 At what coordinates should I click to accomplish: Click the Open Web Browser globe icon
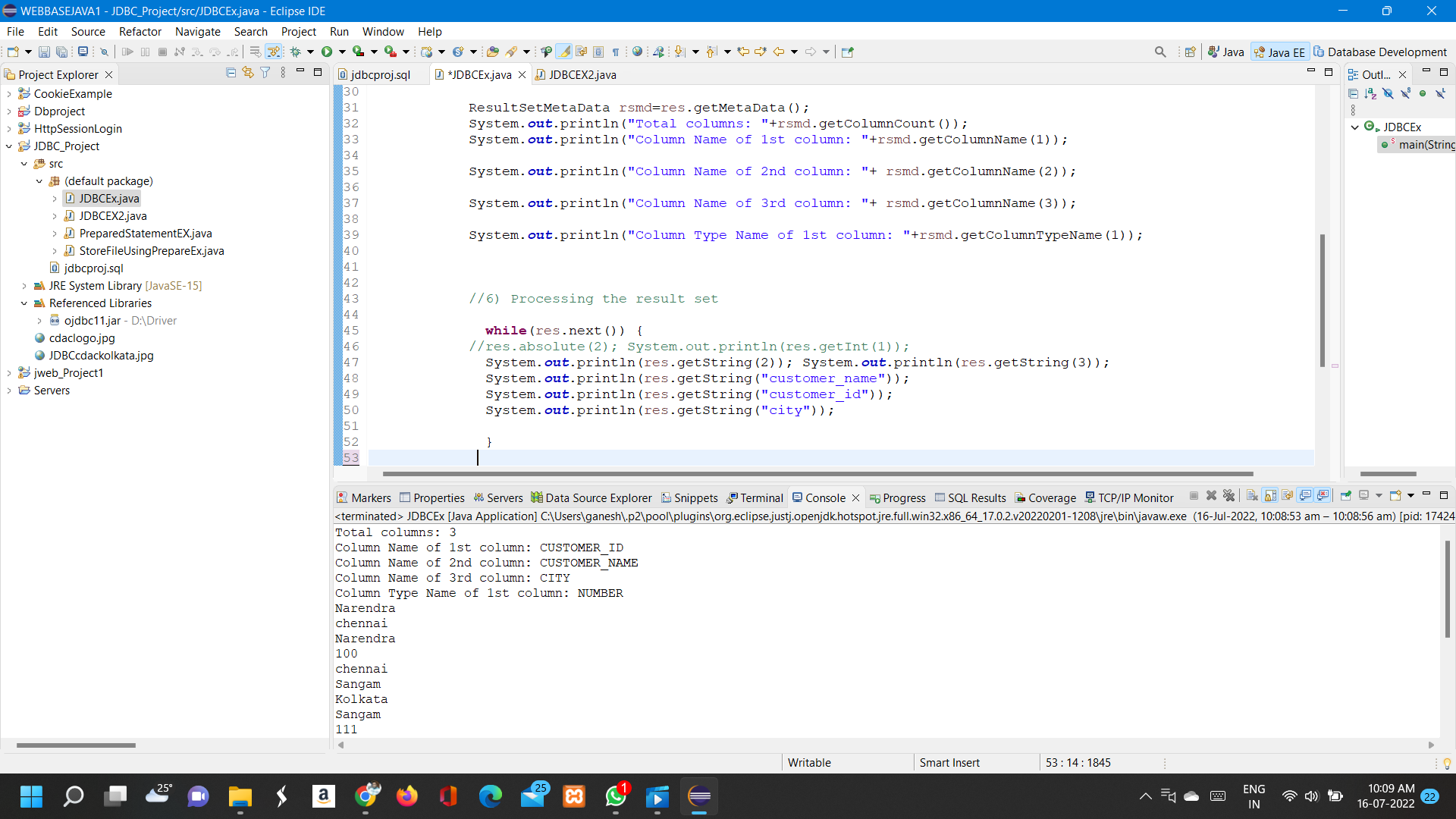(x=637, y=52)
